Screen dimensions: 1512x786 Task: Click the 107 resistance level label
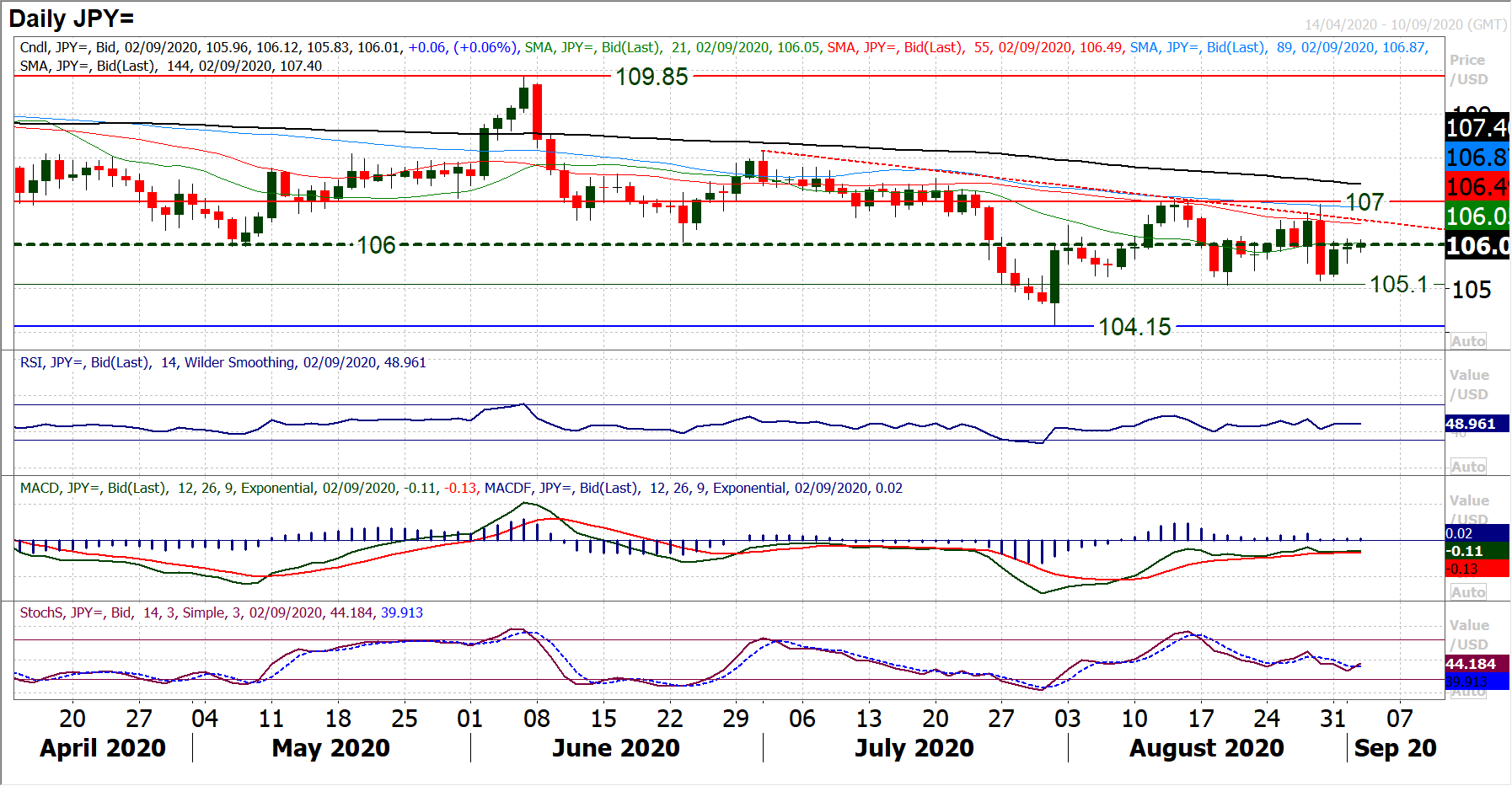click(1365, 202)
